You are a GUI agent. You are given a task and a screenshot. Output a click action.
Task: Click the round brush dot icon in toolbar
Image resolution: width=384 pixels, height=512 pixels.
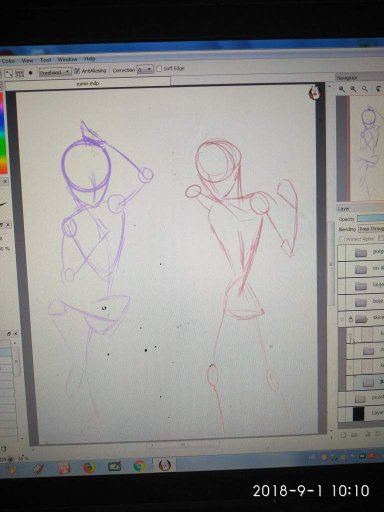(x=31, y=72)
